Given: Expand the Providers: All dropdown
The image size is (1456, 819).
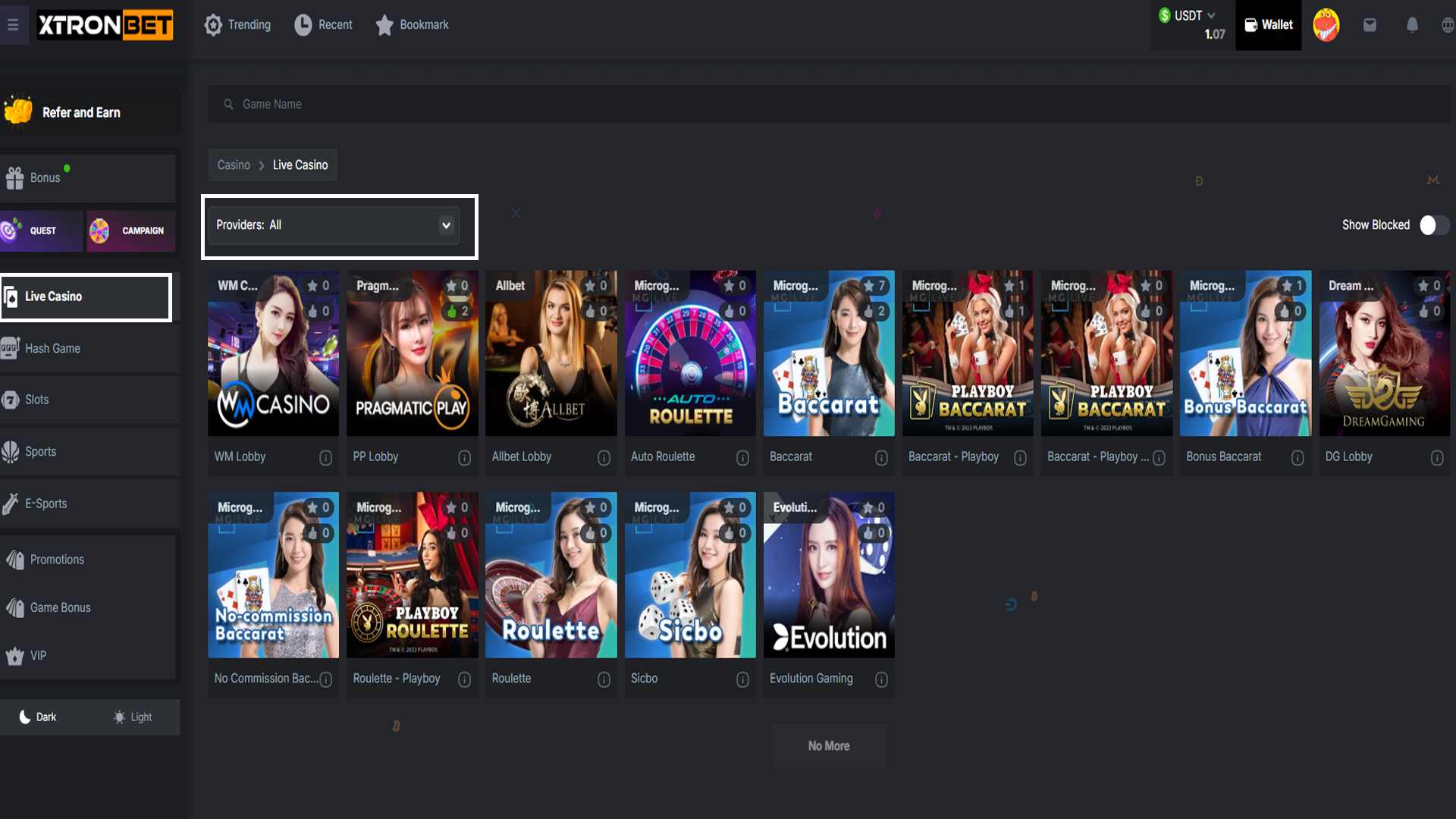Looking at the screenshot, I should pos(334,225).
